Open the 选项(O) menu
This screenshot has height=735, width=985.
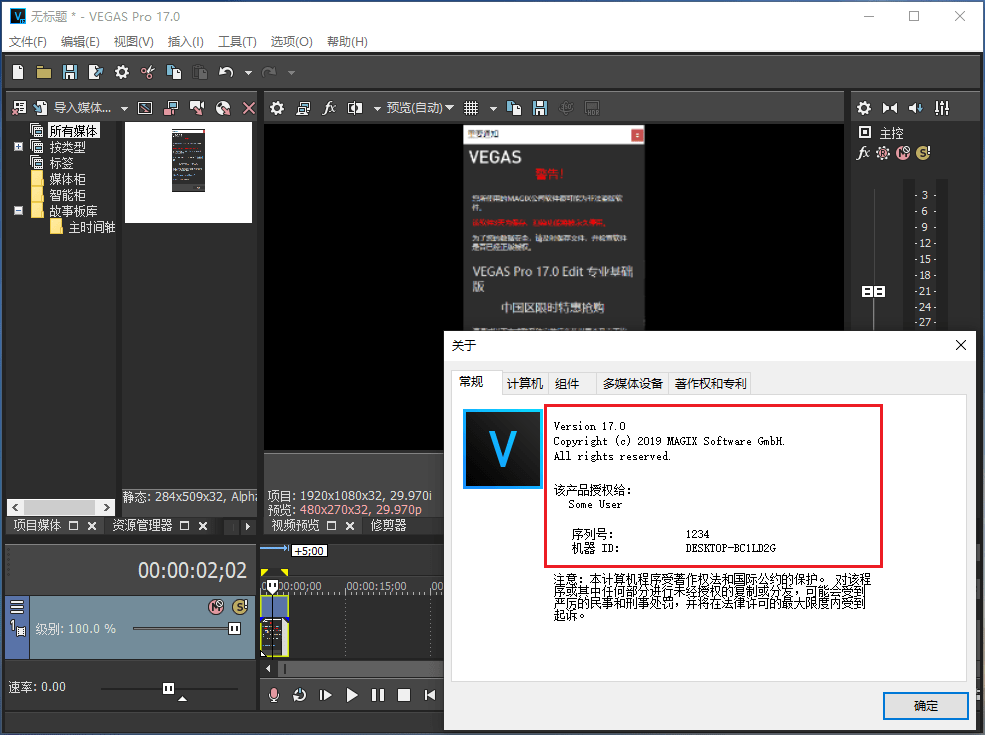[x=291, y=41]
